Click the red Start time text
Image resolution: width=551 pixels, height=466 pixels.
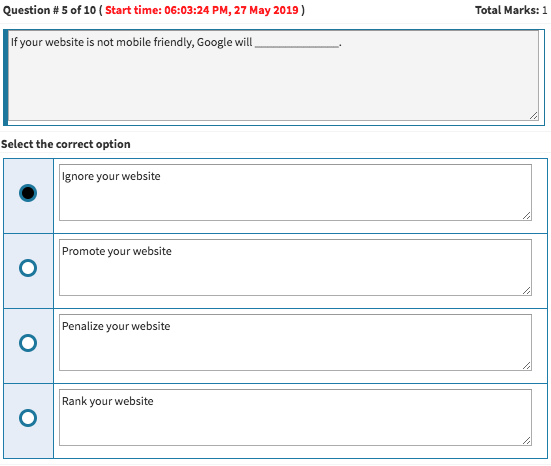click(x=202, y=10)
